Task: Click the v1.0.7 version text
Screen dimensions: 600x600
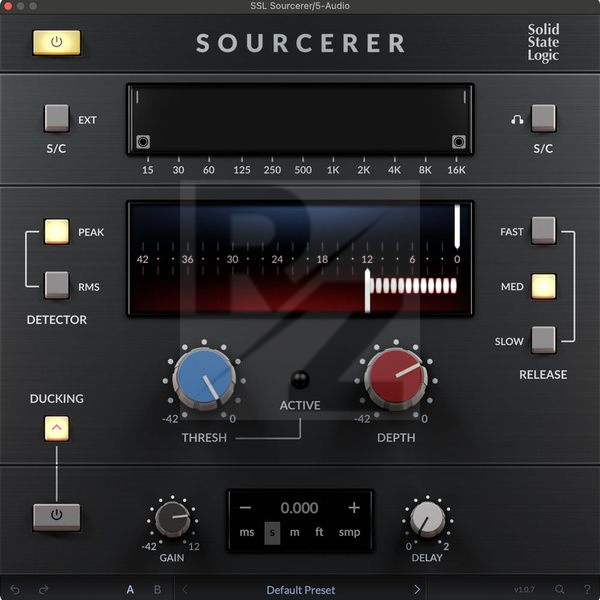Action: coord(524,589)
